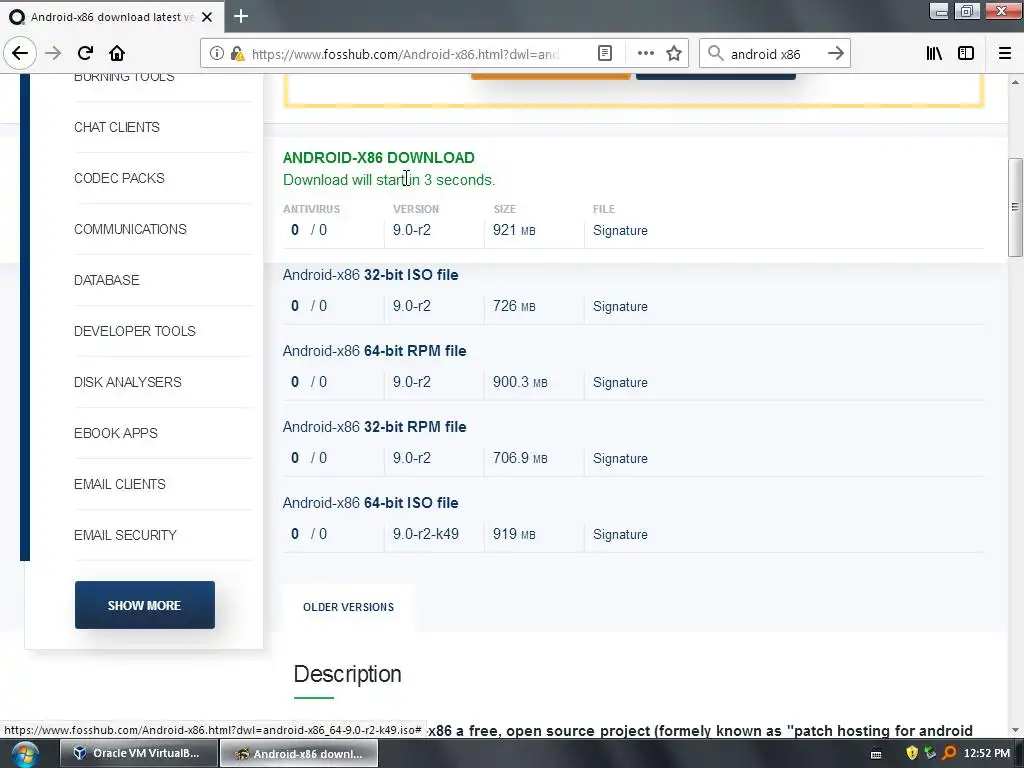Click the orange magnifier tray icon
1024x768 pixels.
949,754
